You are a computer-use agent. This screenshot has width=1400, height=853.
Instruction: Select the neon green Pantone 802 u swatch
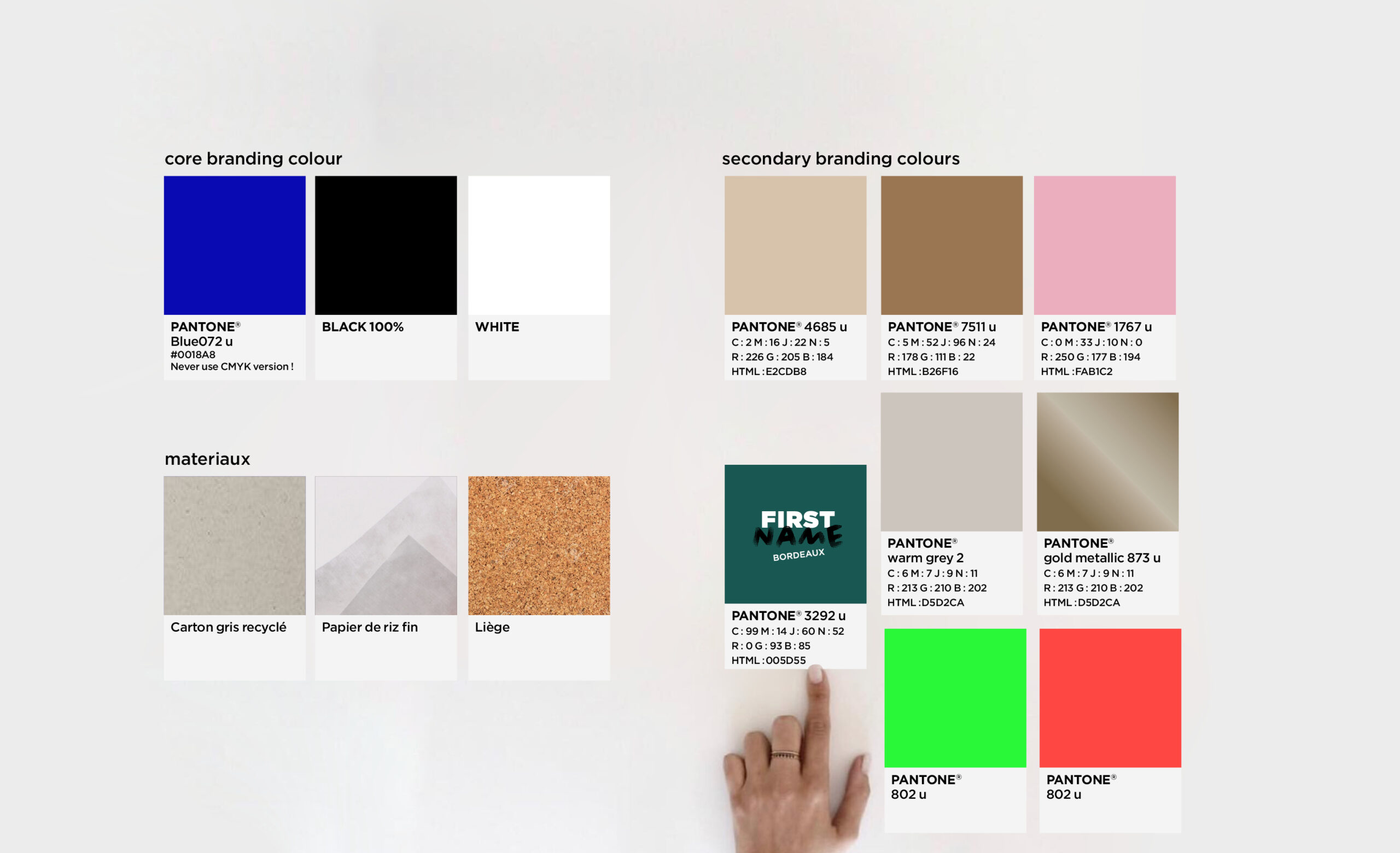click(955, 698)
